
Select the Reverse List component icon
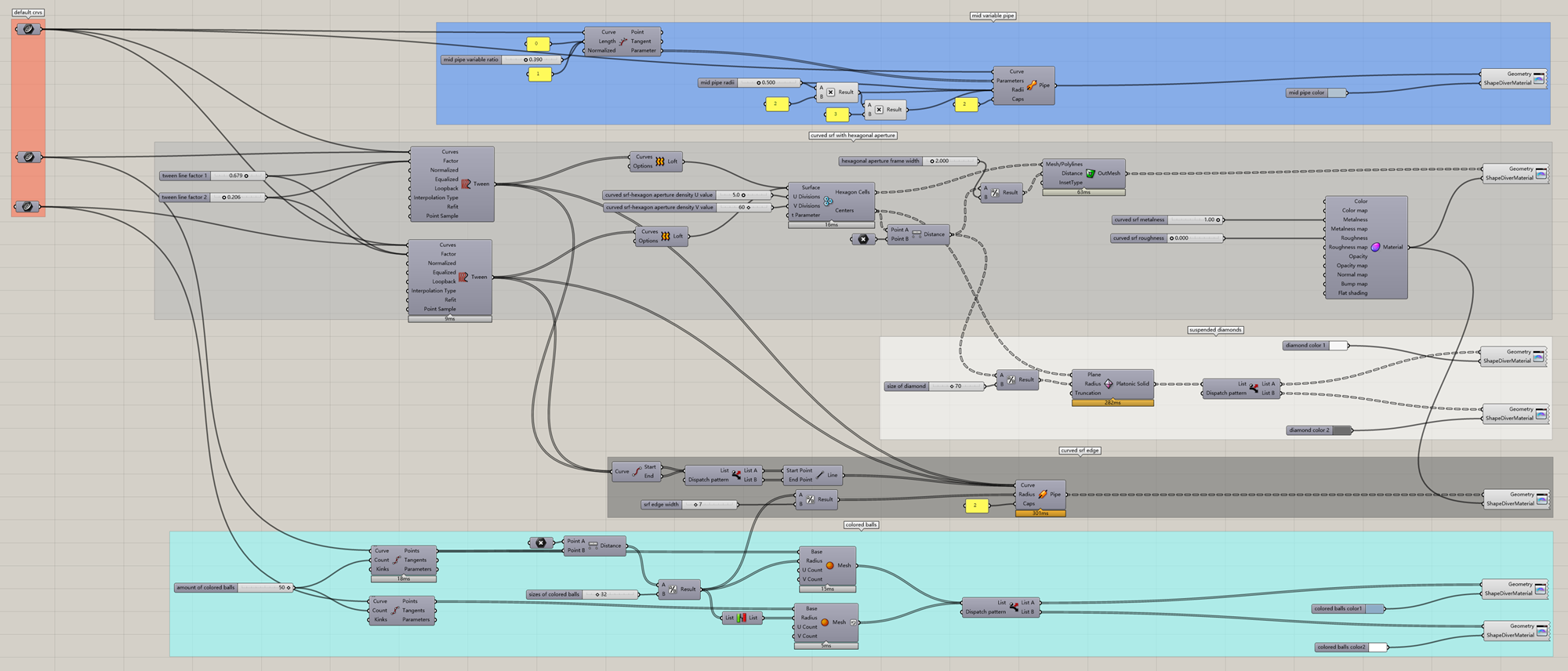pos(742,618)
